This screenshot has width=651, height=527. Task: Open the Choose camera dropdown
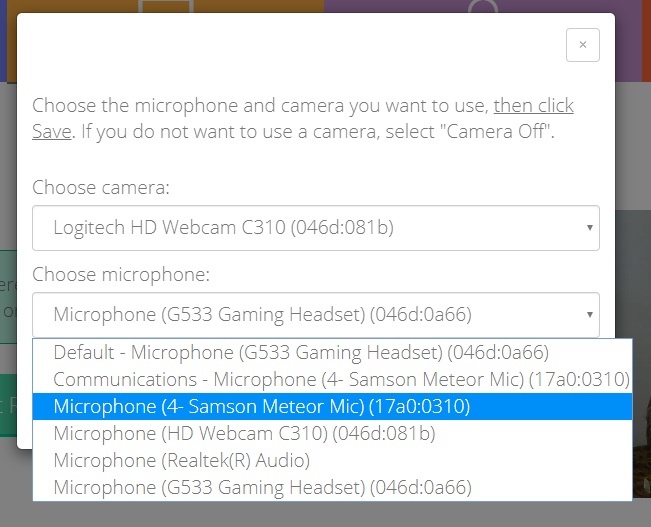(316, 228)
